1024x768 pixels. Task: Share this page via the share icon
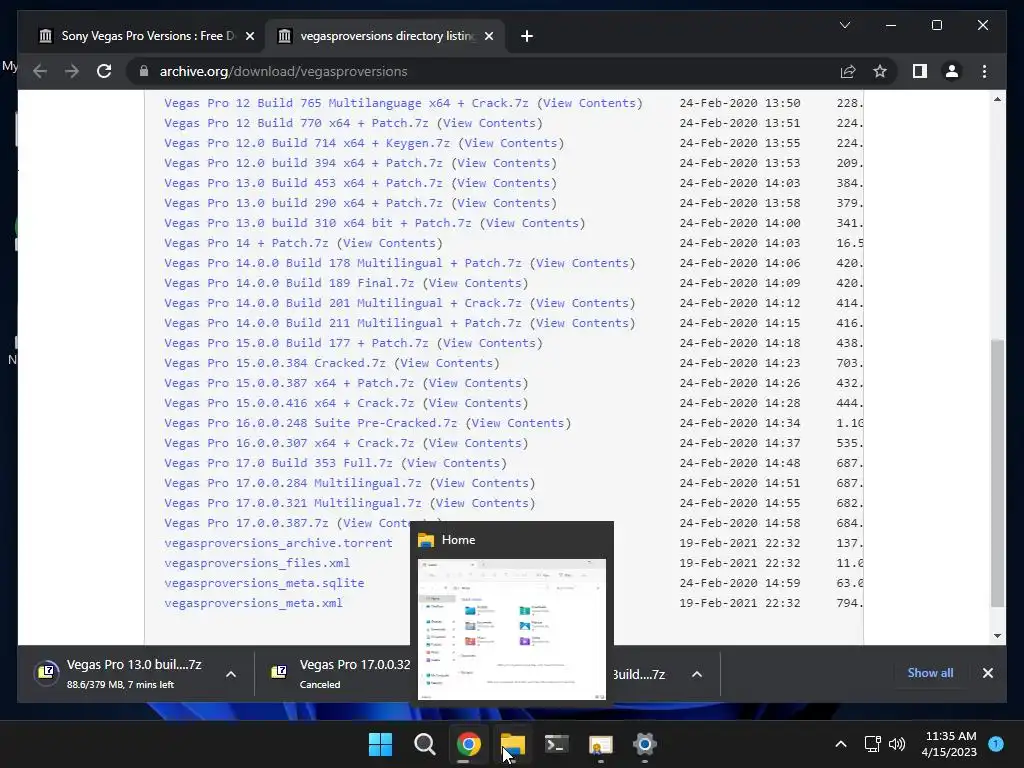[848, 71]
